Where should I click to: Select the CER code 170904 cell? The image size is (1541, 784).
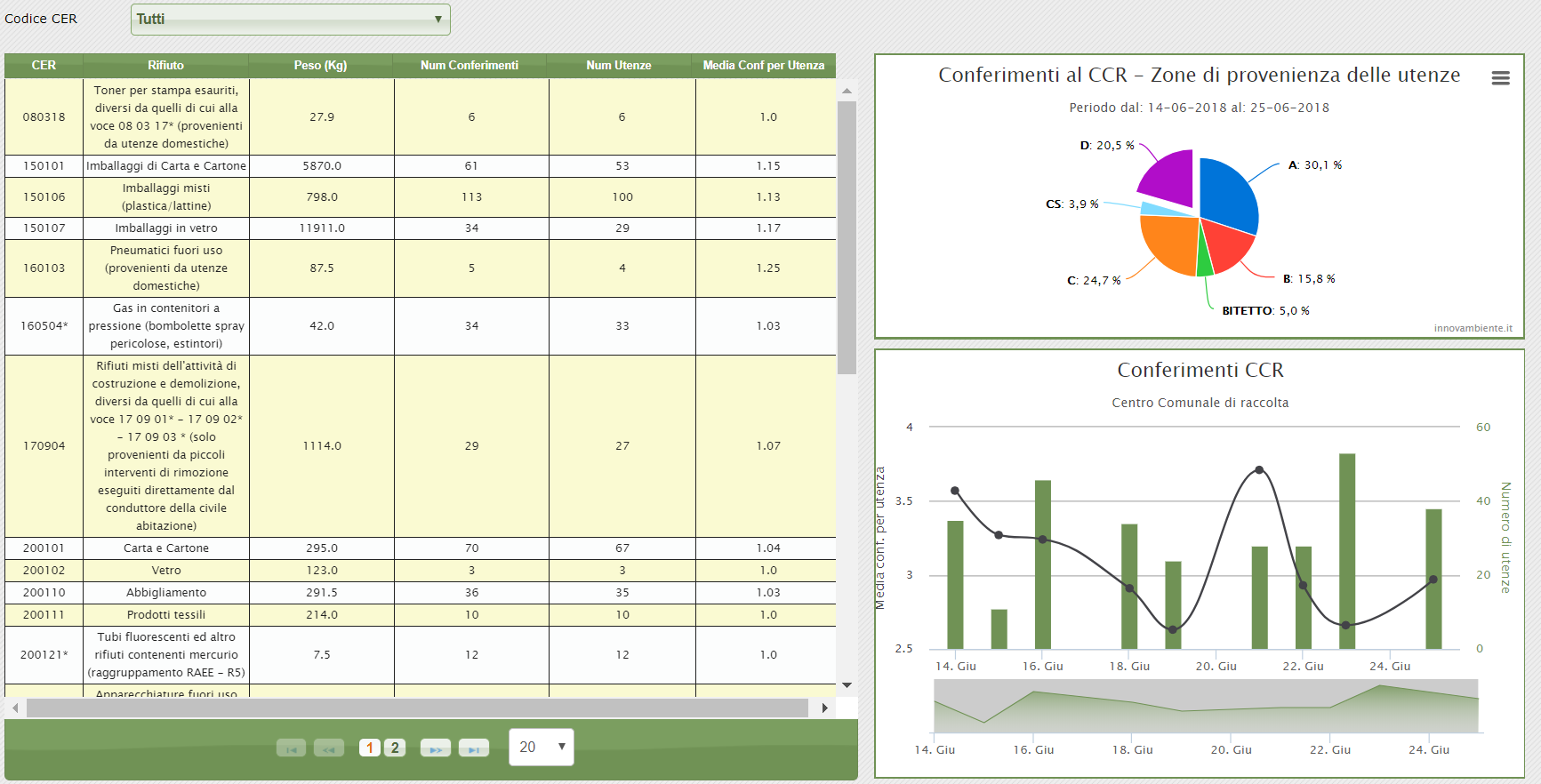pos(44,445)
